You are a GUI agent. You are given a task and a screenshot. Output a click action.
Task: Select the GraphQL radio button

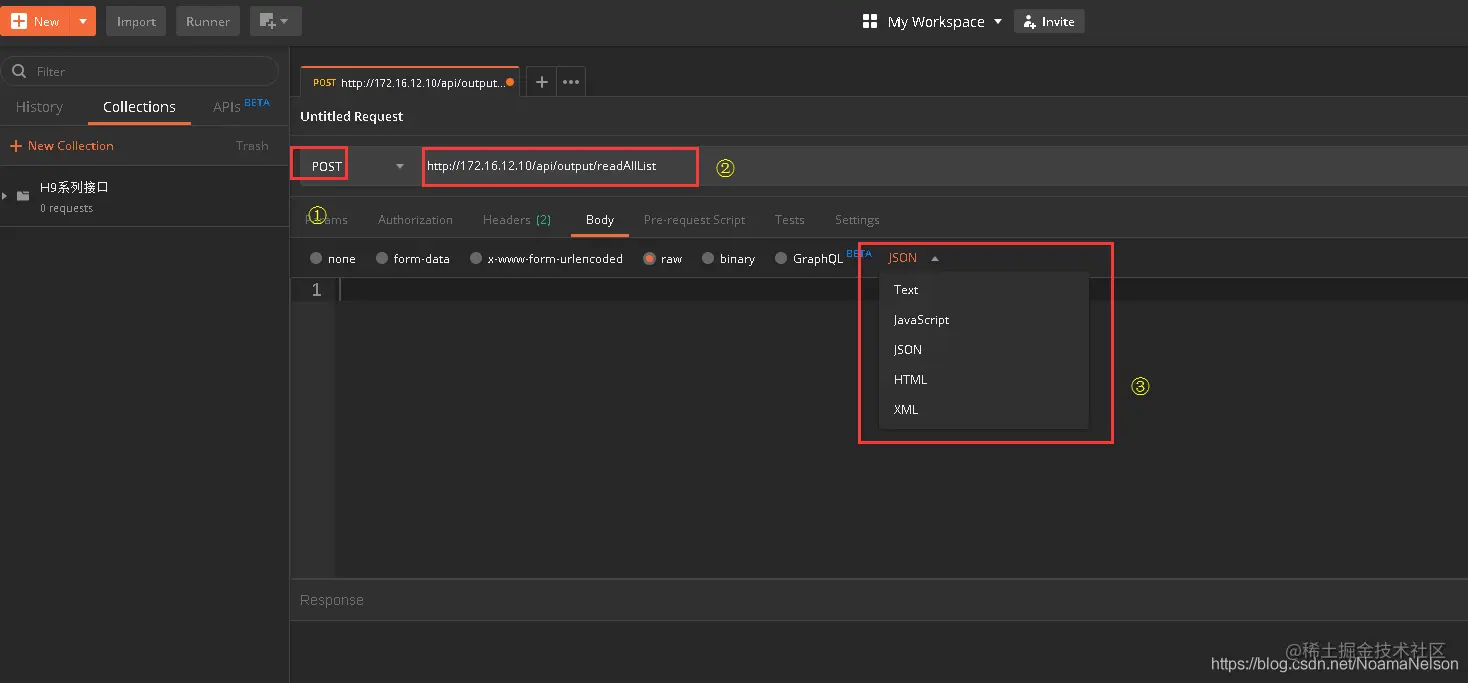tap(781, 258)
